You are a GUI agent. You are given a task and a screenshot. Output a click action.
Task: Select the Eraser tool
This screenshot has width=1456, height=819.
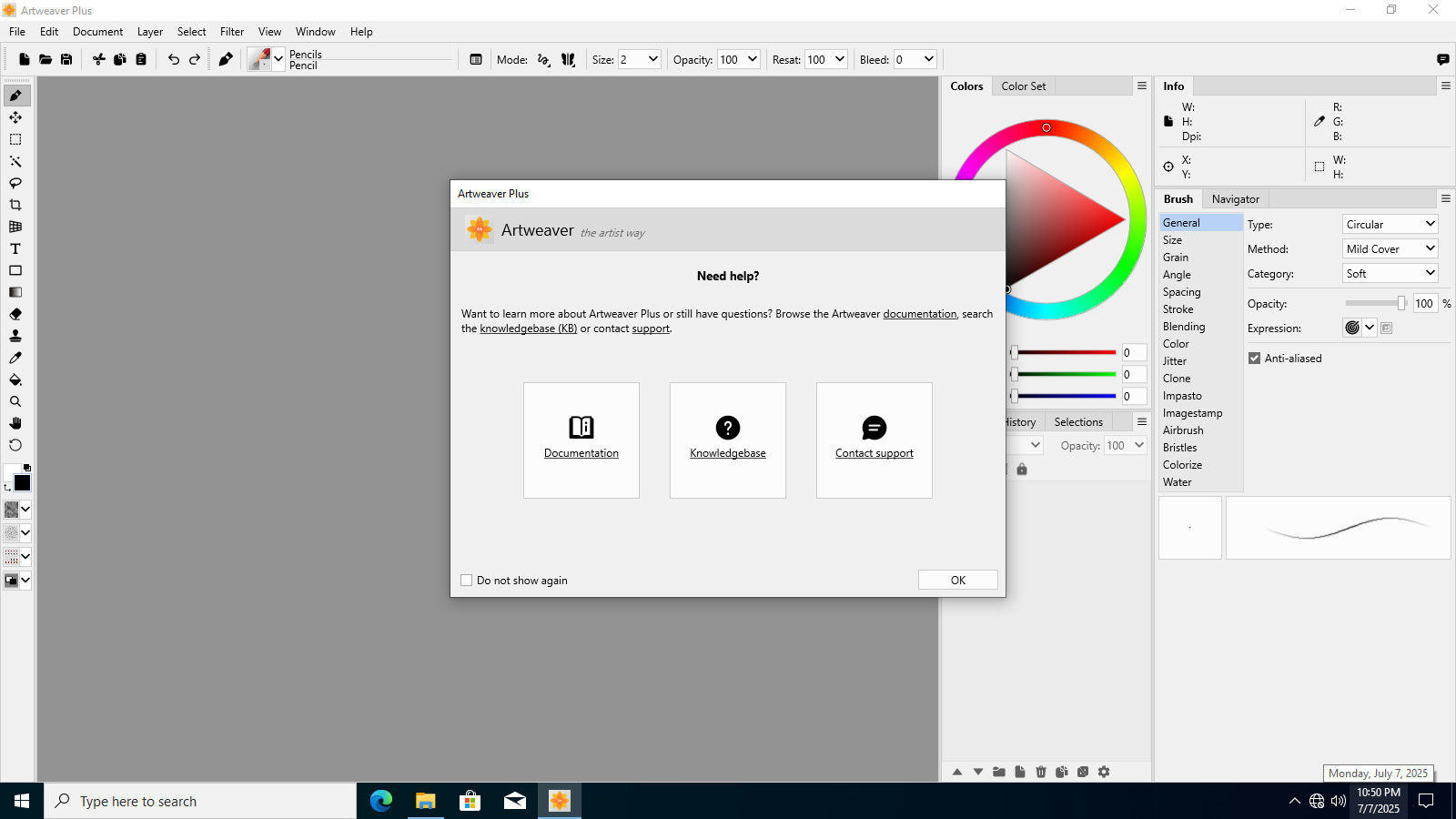(x=15, y=314)
